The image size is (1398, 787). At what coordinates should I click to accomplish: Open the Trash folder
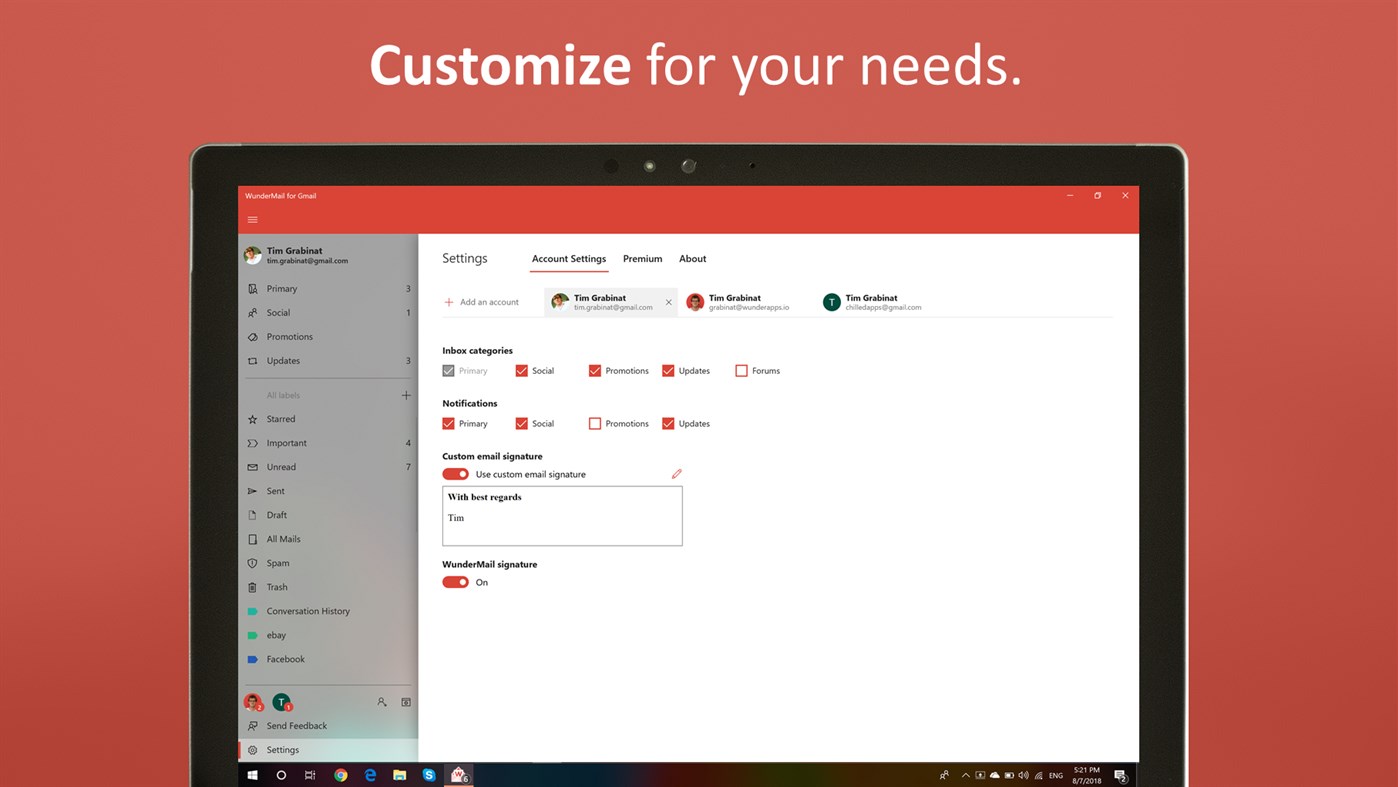click(276, 586)
